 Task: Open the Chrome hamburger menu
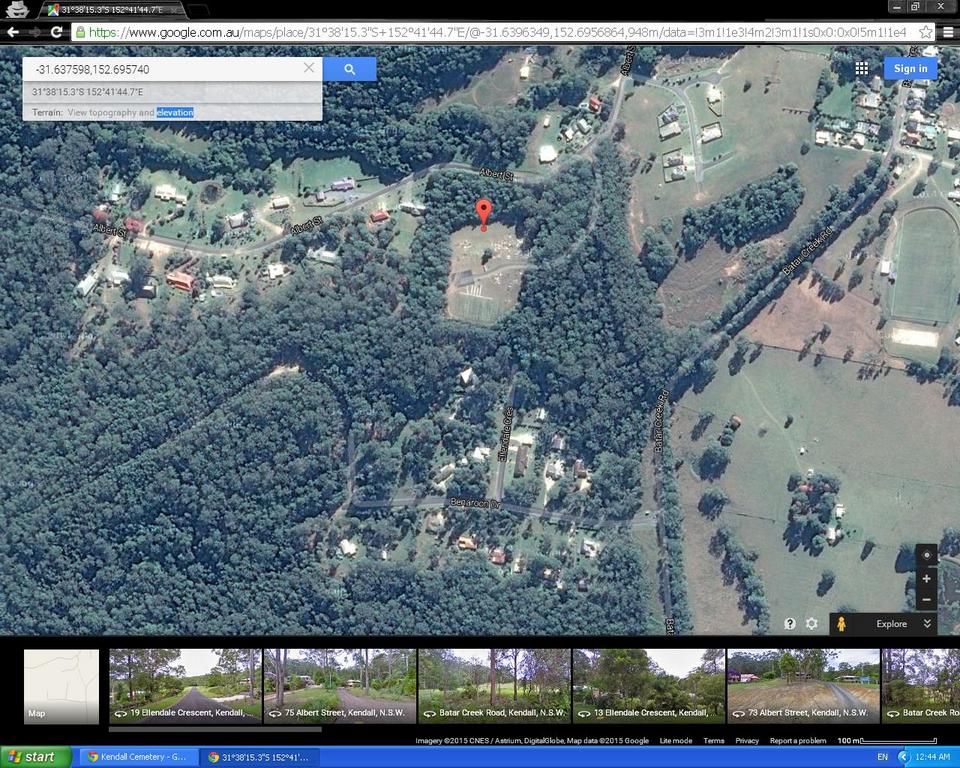tap(948, 31)
